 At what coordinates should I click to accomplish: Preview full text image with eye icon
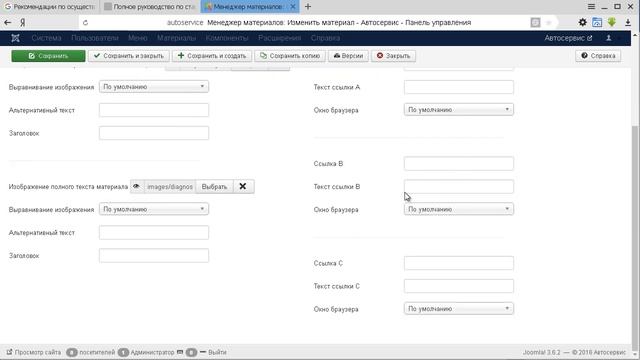137,187
